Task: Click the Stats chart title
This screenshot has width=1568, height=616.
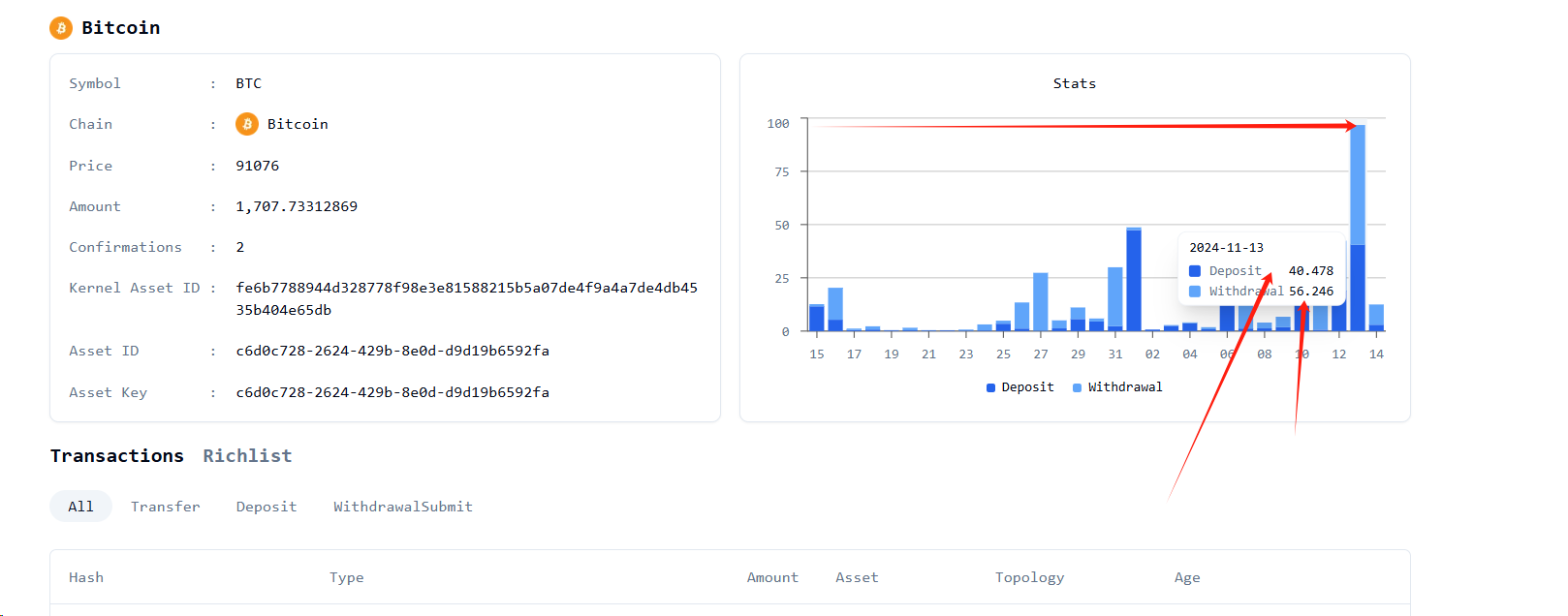Action: tap(1075, 83)
